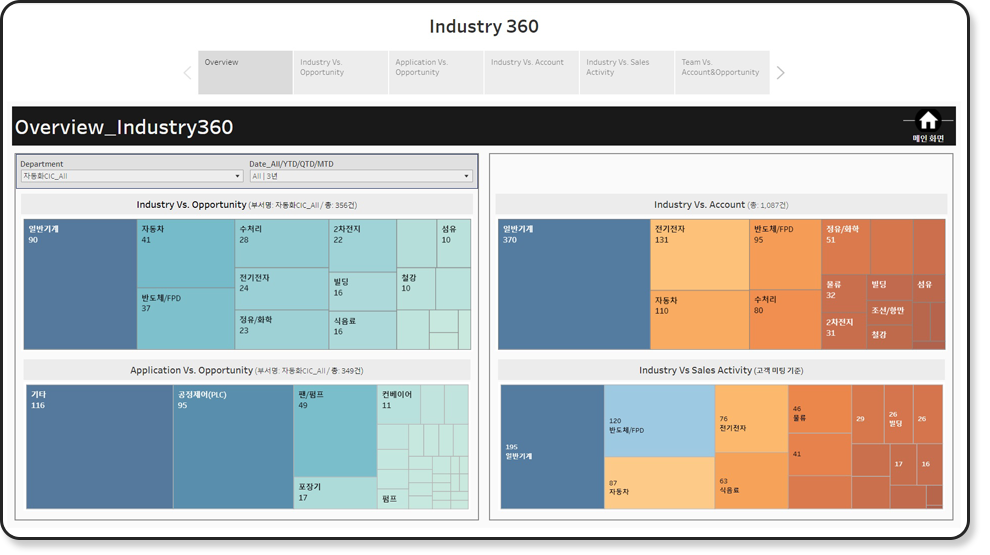Select 포장기 17 application tile
Screen dimensions: 990x555
coord(335,493)
